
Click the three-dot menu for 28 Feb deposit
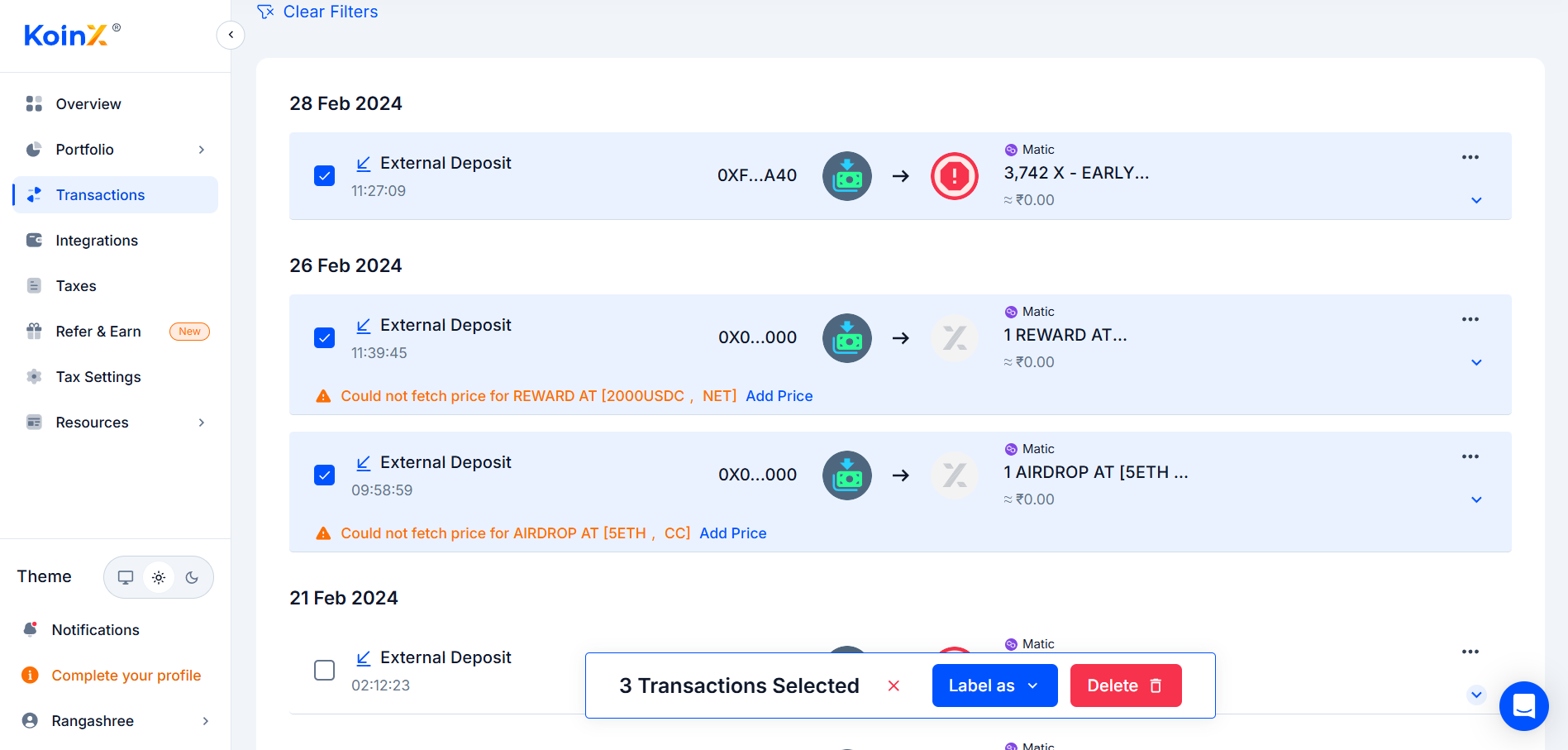(x=1470, y=157)
